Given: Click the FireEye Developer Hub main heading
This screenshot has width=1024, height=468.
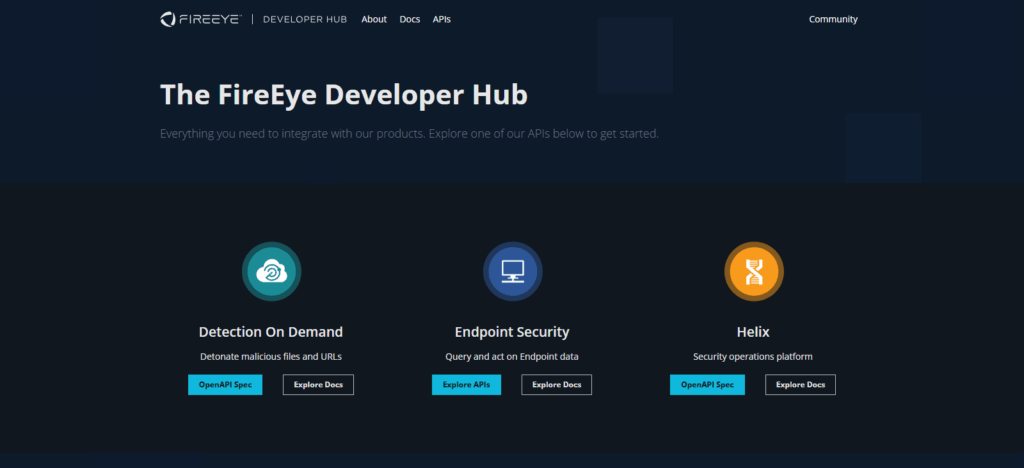Looking at the screenshot, I should (x=344, y=94).
